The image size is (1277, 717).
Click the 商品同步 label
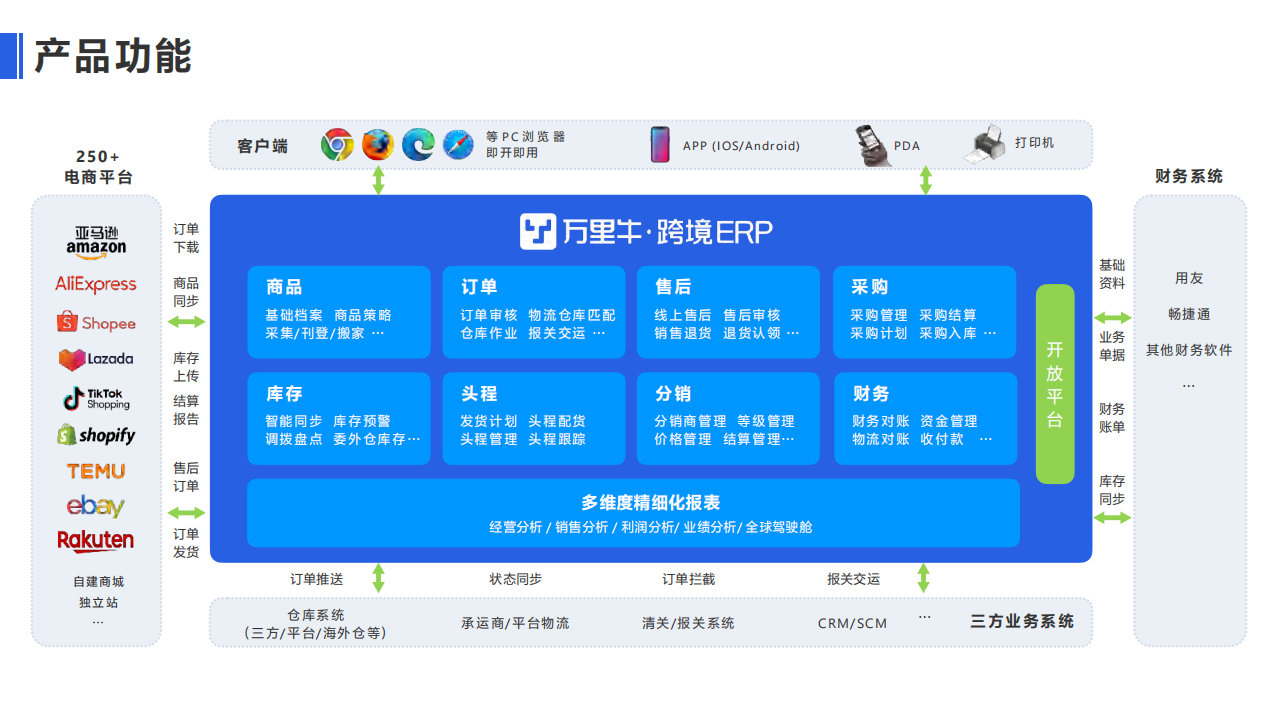coord(186,292)
